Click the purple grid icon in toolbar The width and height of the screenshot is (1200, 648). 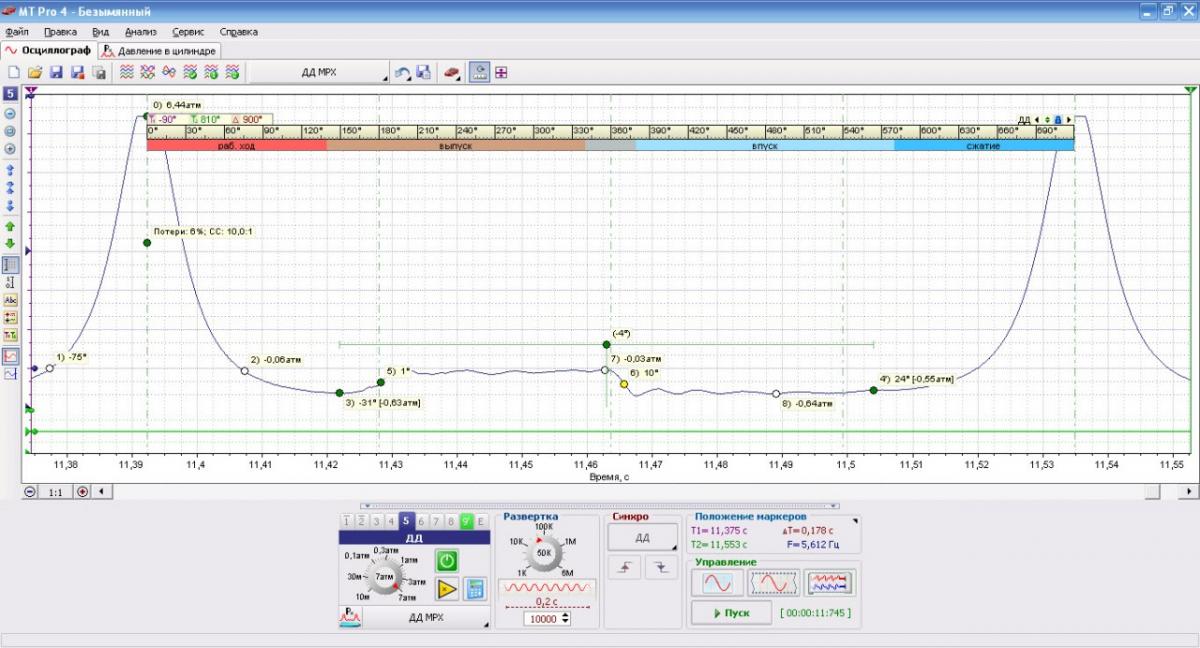pyautogui.click(x=501, y=72)
